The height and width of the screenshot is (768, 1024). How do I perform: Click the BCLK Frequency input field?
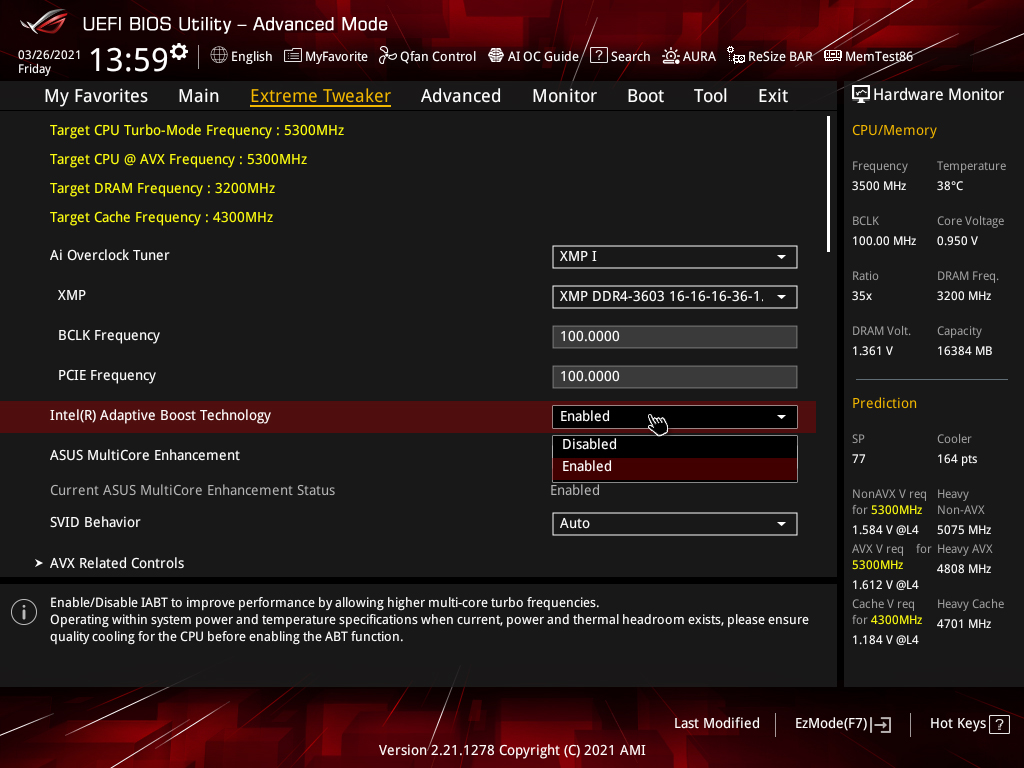point(675,336)
